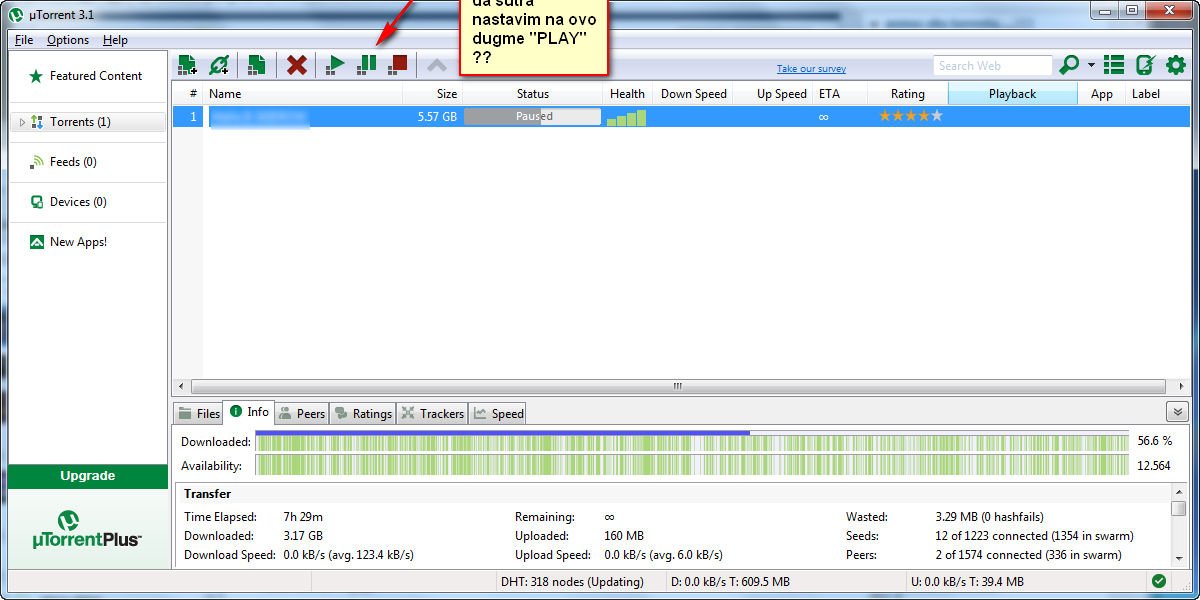Screen dimensions: 1200x600
Task: Switch to the Info tab
Action: tap(248, 412)
